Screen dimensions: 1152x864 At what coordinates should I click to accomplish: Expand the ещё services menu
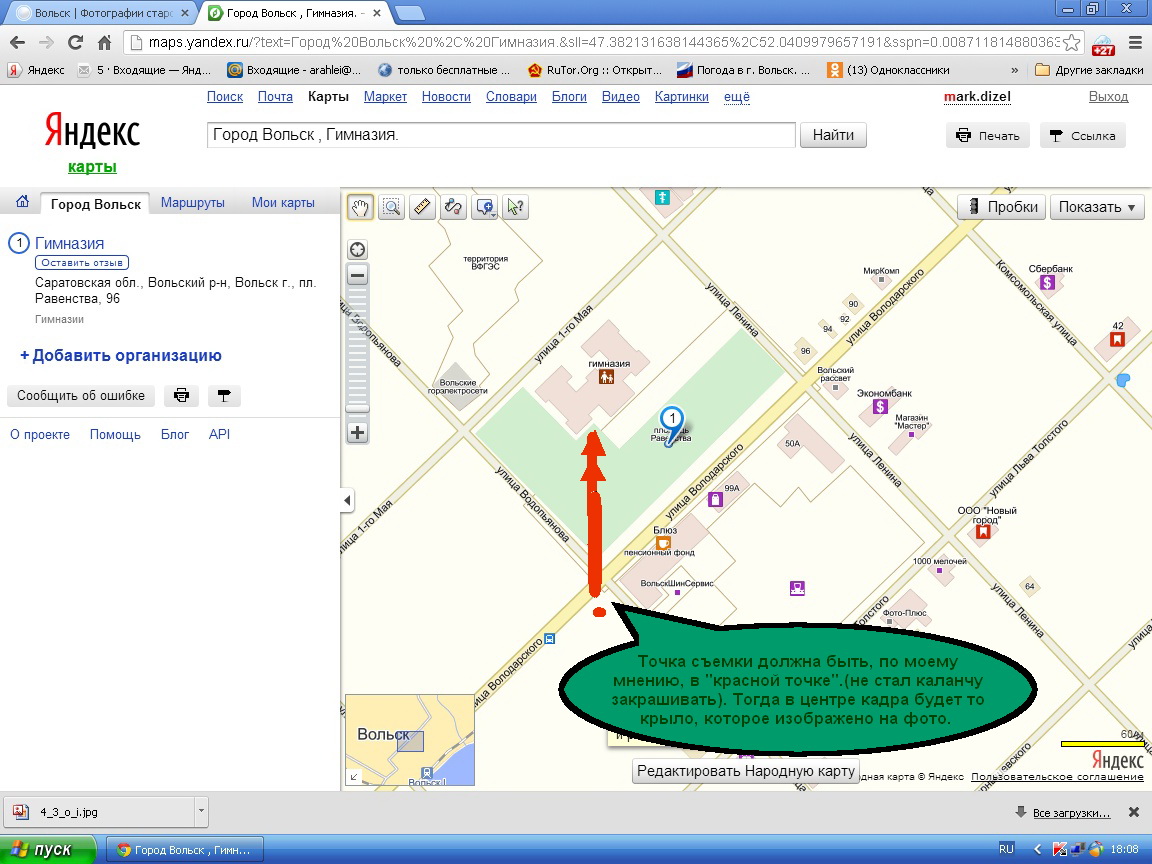(x=736, y=97)
